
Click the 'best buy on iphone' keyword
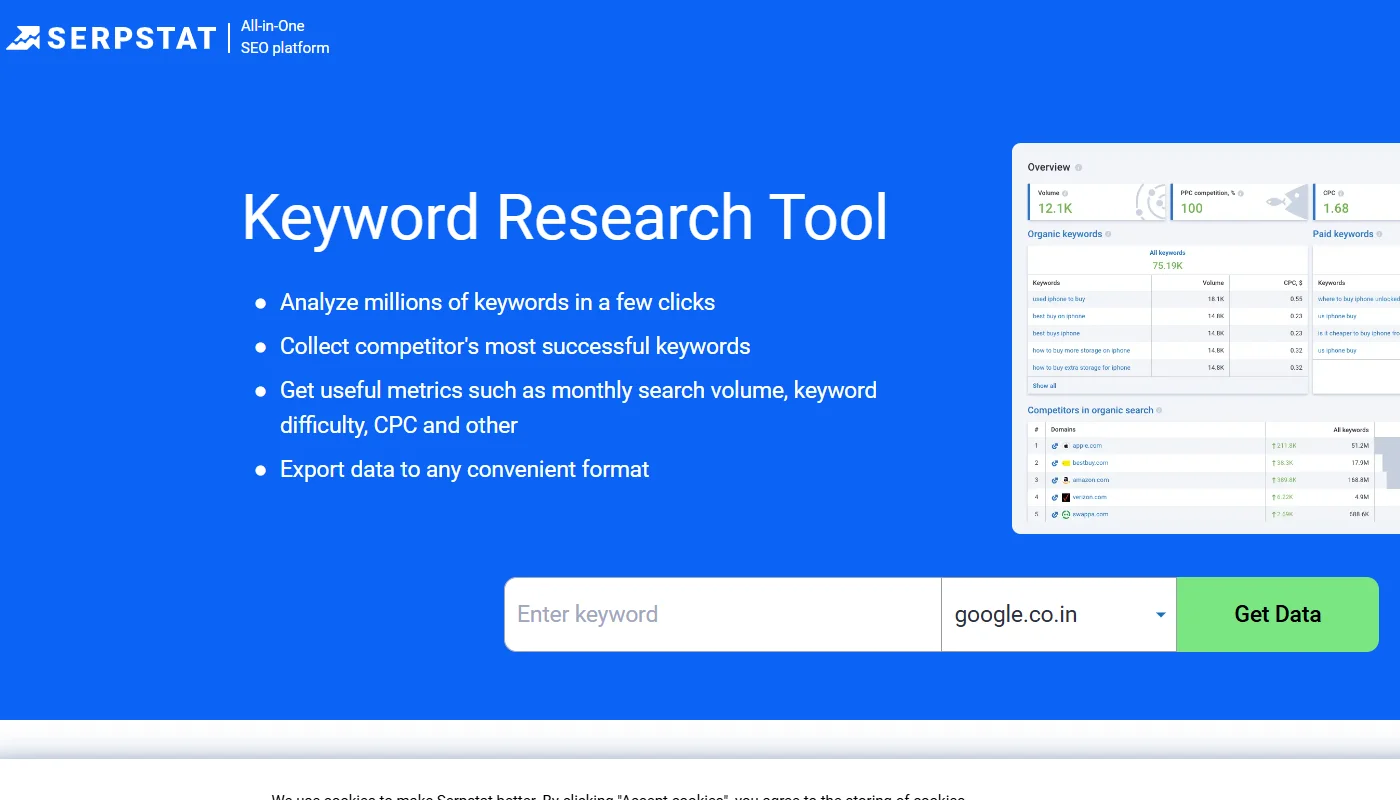click(x=1059, y=316)
